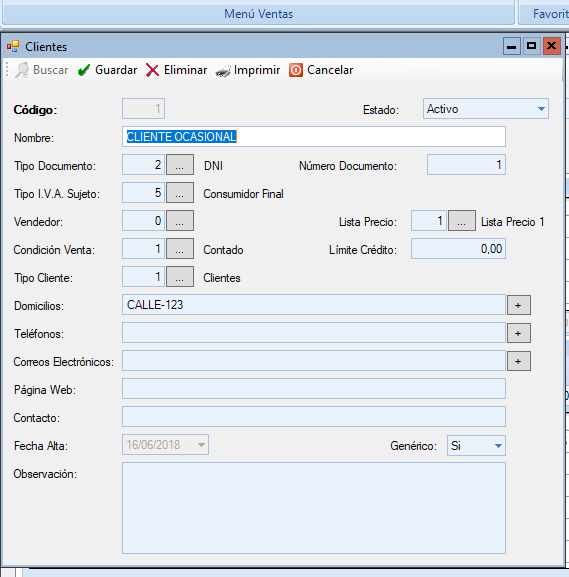Add an email with Correos Electrónicos plus button
569x577 pixels.
coord(519,361)
